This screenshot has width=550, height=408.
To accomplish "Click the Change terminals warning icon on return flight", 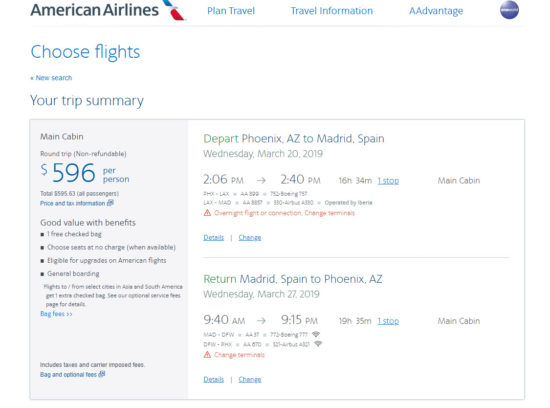I will coord(207,355).
